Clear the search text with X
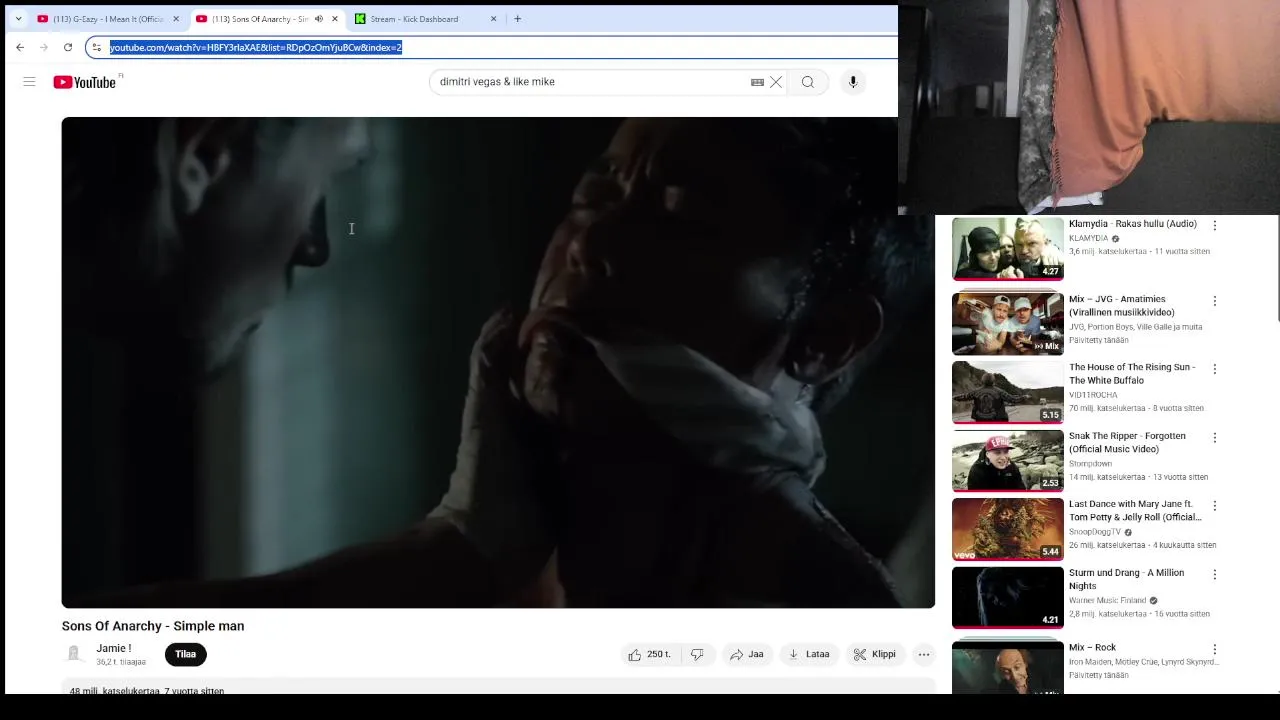This screenshot has width=1280, height=720. [x=776, y=82]
